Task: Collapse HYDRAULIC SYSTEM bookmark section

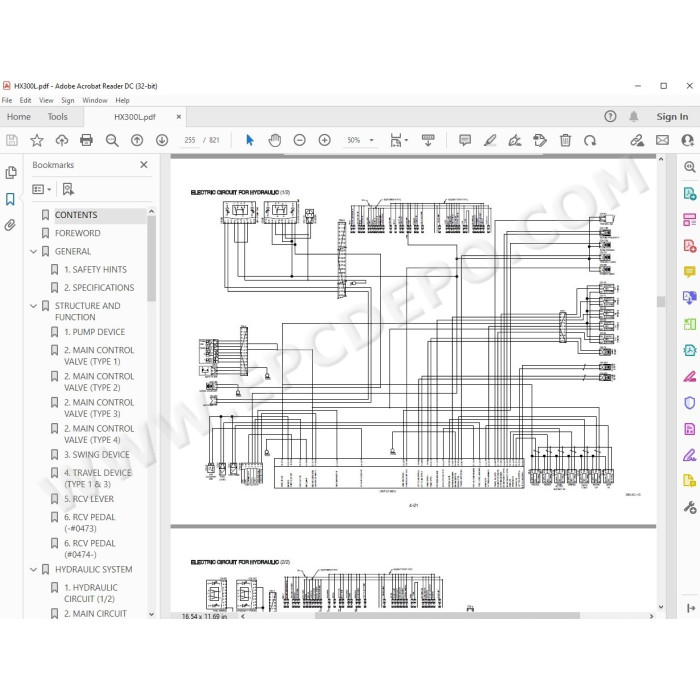Action: coord(33,570)
